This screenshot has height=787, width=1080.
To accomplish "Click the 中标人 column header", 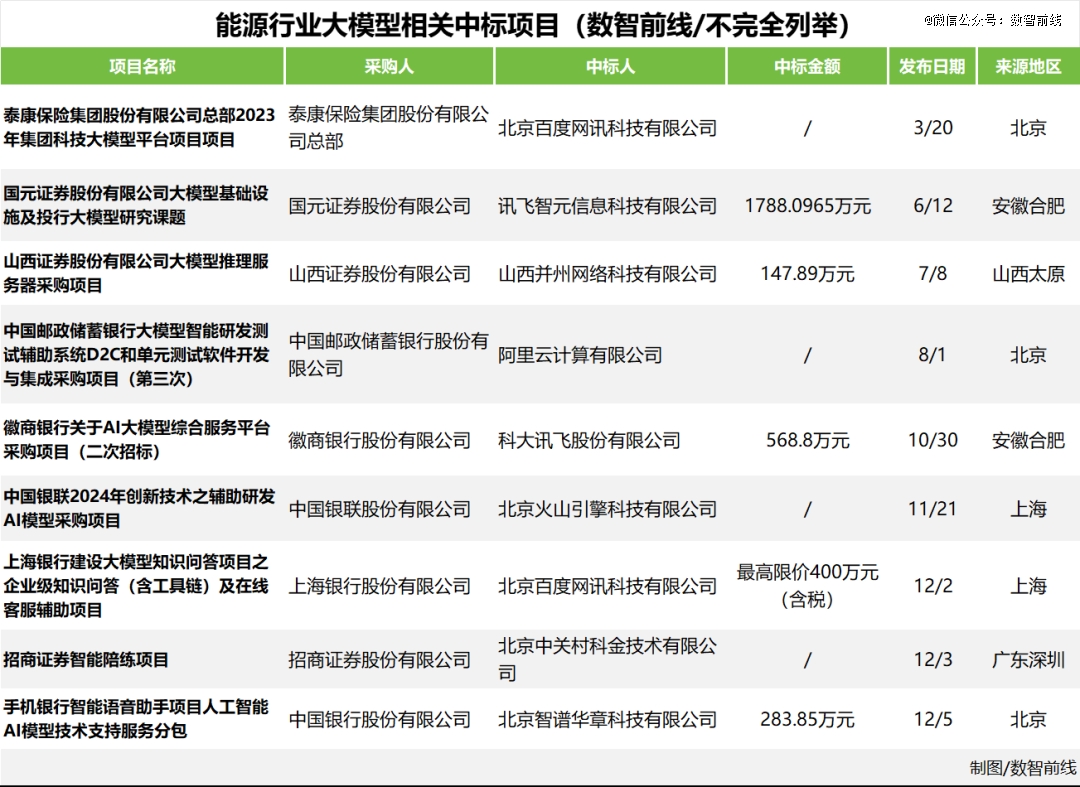I will 610,67.
